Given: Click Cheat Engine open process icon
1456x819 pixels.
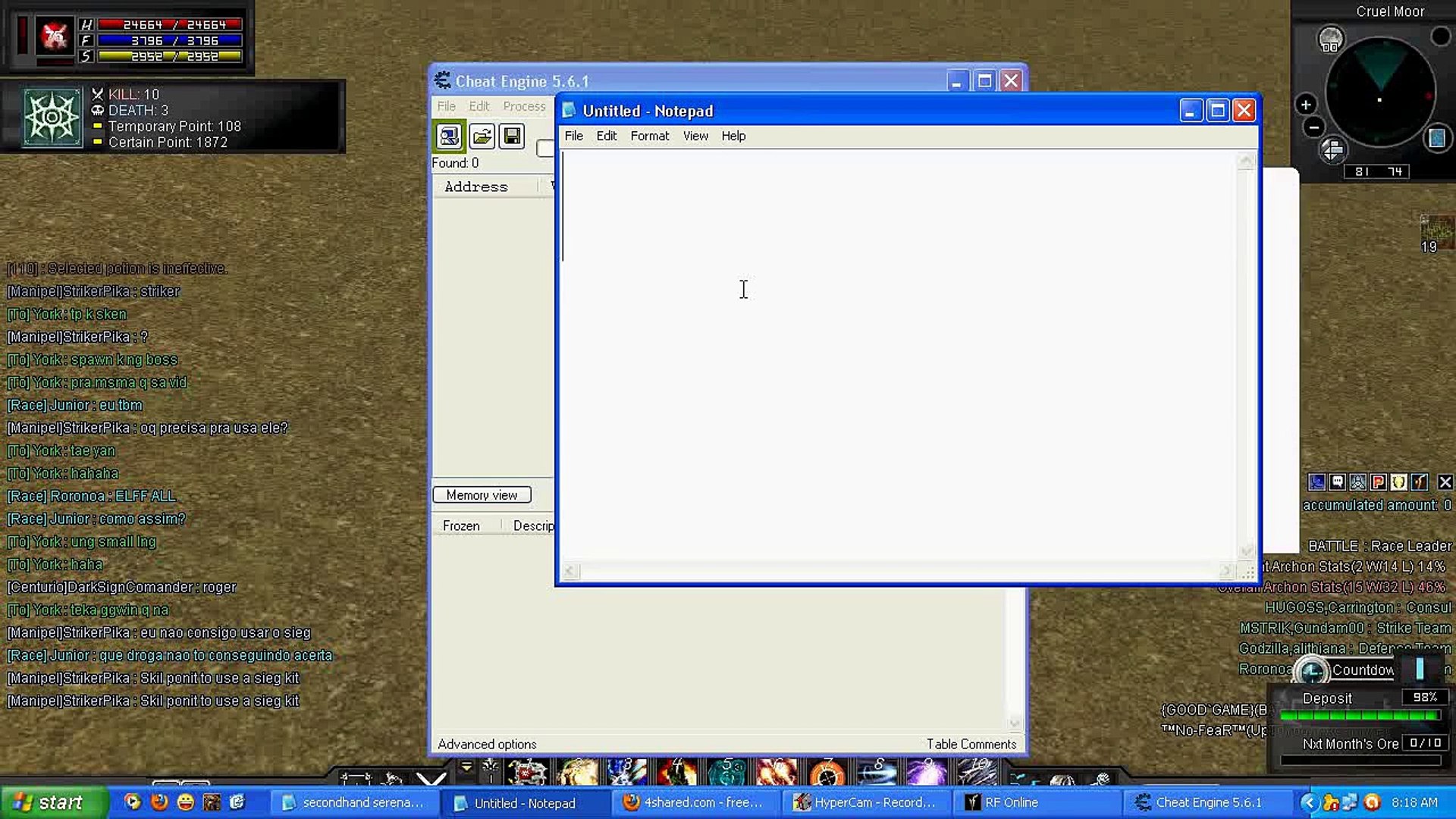Looking at the screenshot, I should tap(449, 136).
